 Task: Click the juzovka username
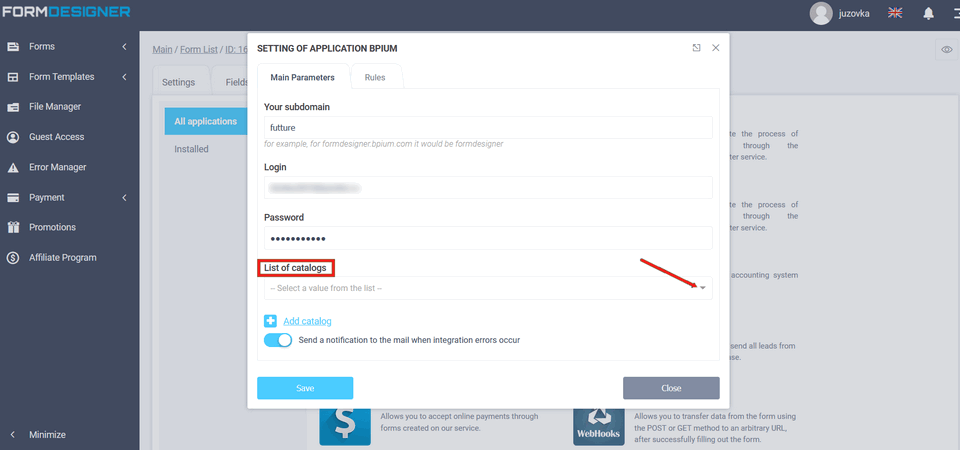coord(854,13)
